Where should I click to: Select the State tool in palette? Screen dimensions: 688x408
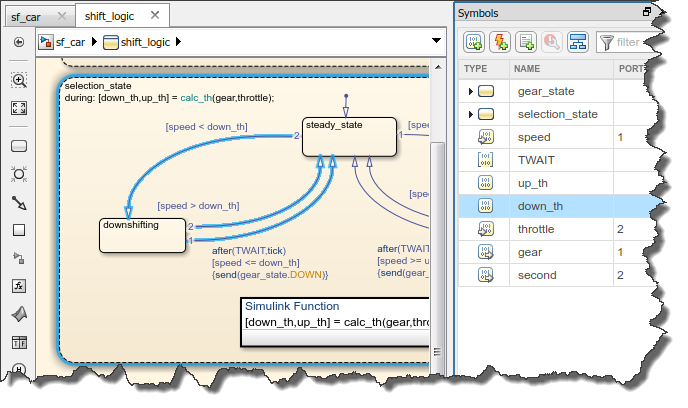(19, 146)
